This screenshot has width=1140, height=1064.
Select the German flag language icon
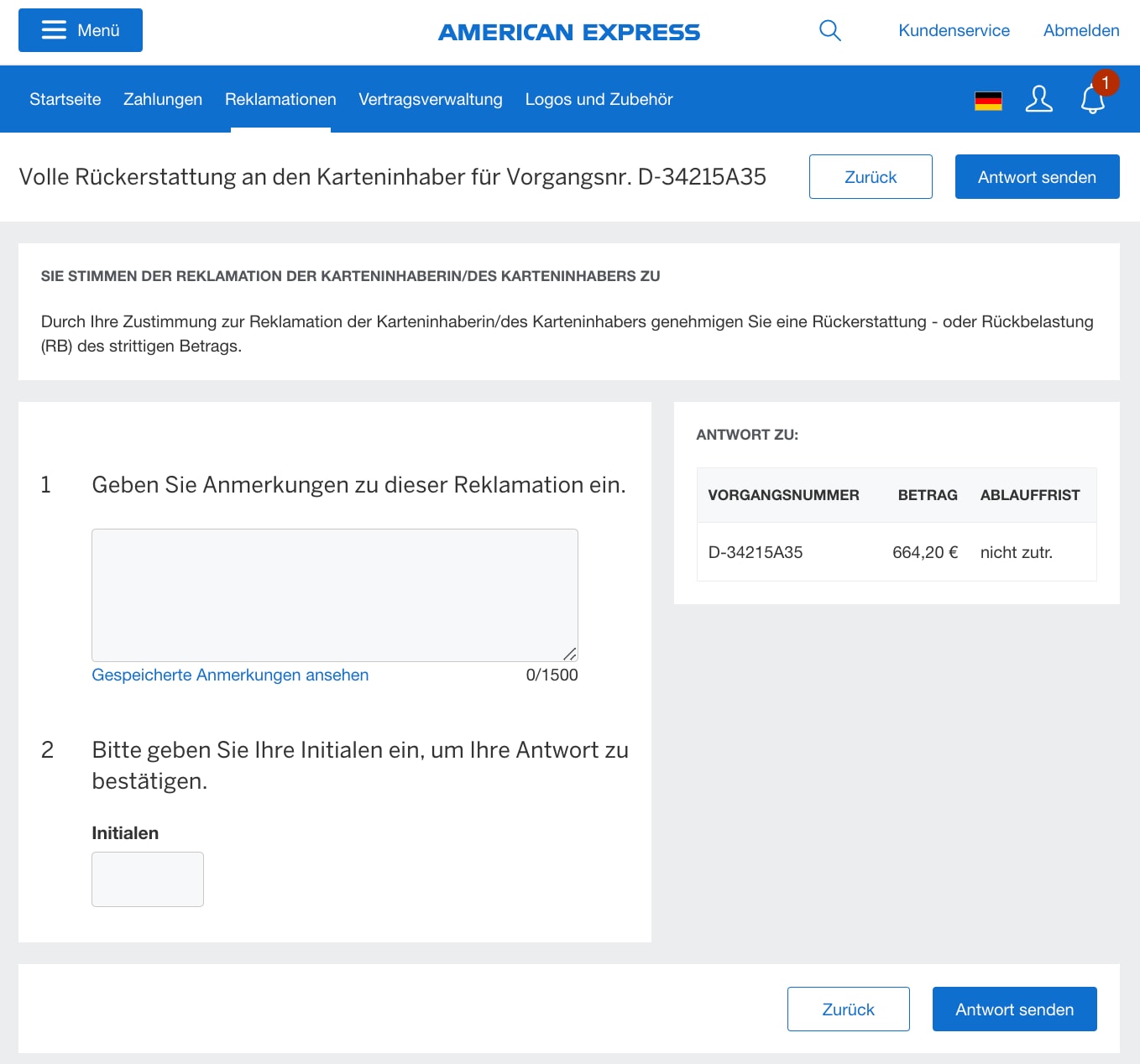point(988,99)
